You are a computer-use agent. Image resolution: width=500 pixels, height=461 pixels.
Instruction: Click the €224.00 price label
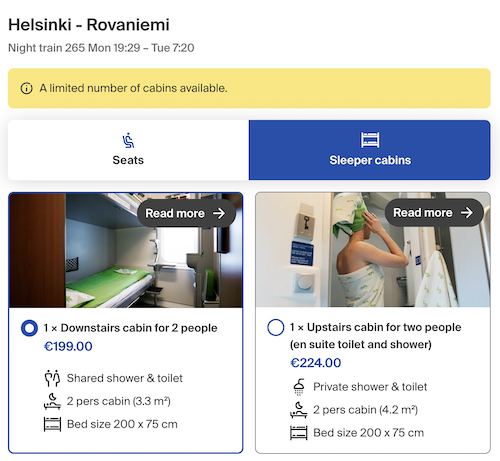coord(316,363)
